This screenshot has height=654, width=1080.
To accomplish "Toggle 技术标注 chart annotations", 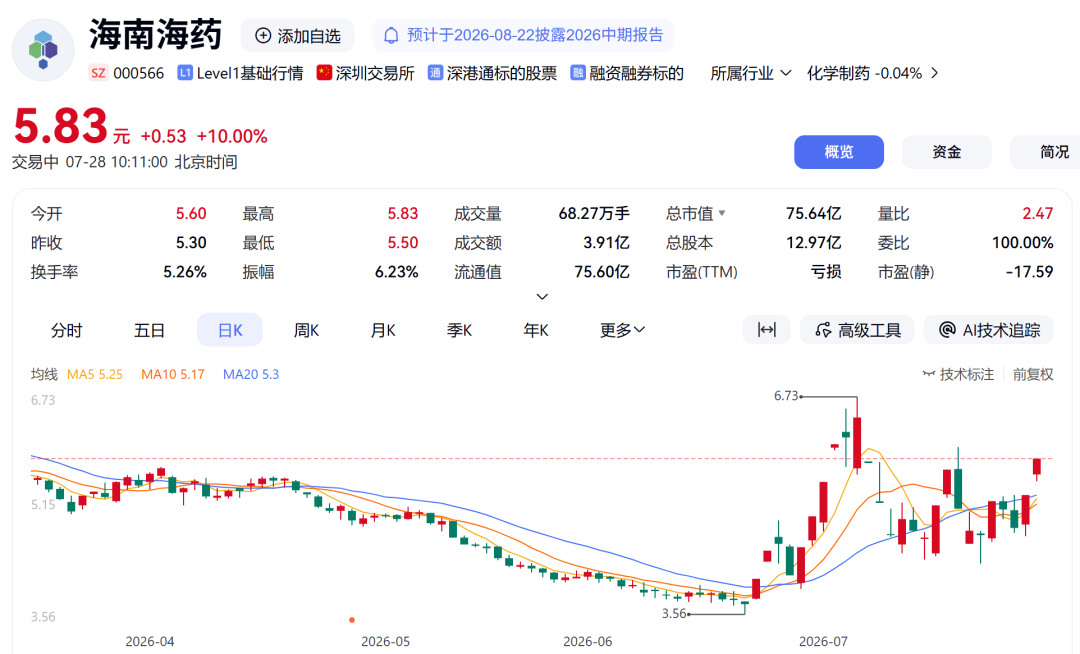I will tap(958, 375).
